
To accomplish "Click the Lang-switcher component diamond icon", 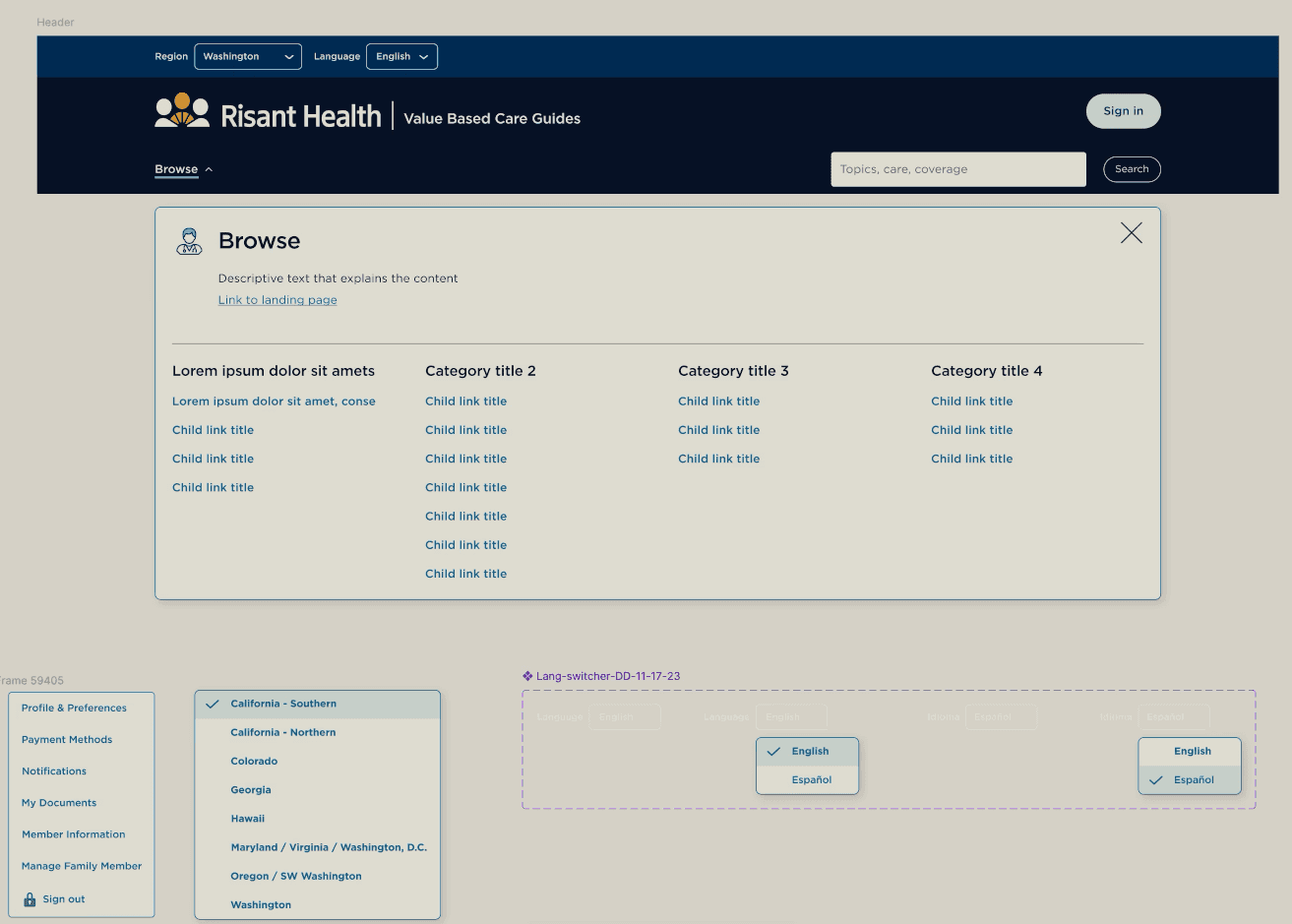I will (527, 676).
